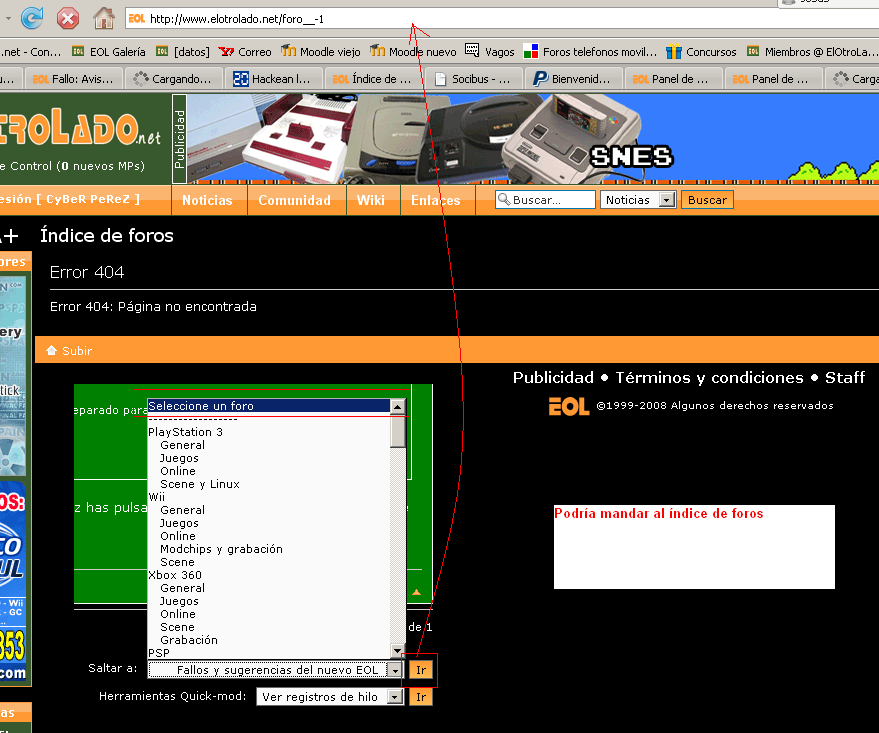Select 'PlayStation 3' in forum list

269,432
